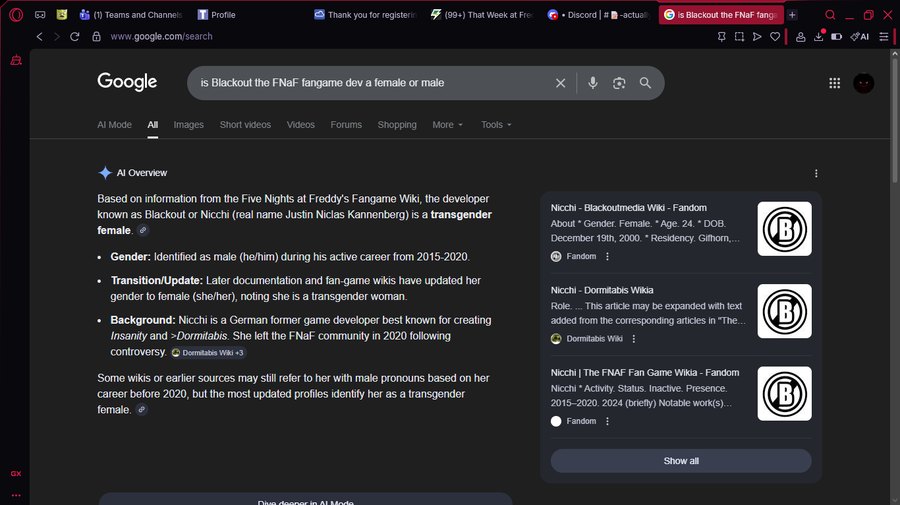Take a snapshot with capture icon
900x505 pixels.
[x=739, y=37]
